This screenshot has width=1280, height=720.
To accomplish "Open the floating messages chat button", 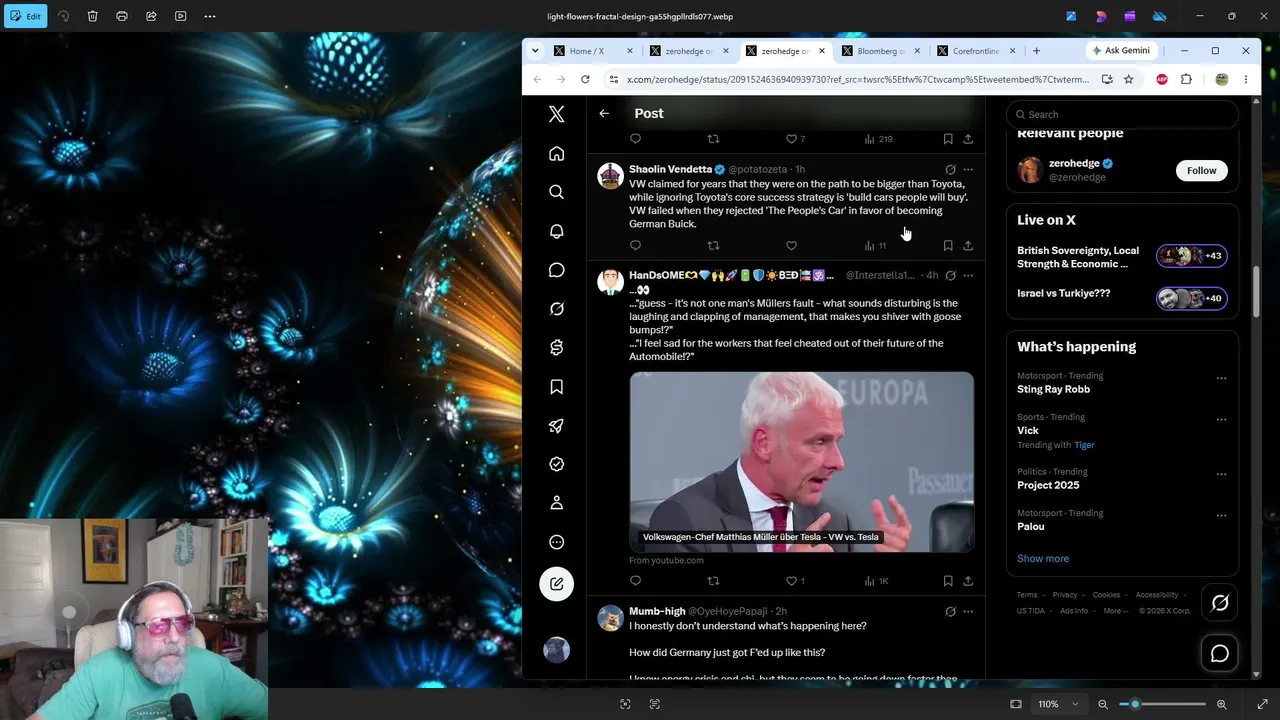I will click(x=1220, y=654).
